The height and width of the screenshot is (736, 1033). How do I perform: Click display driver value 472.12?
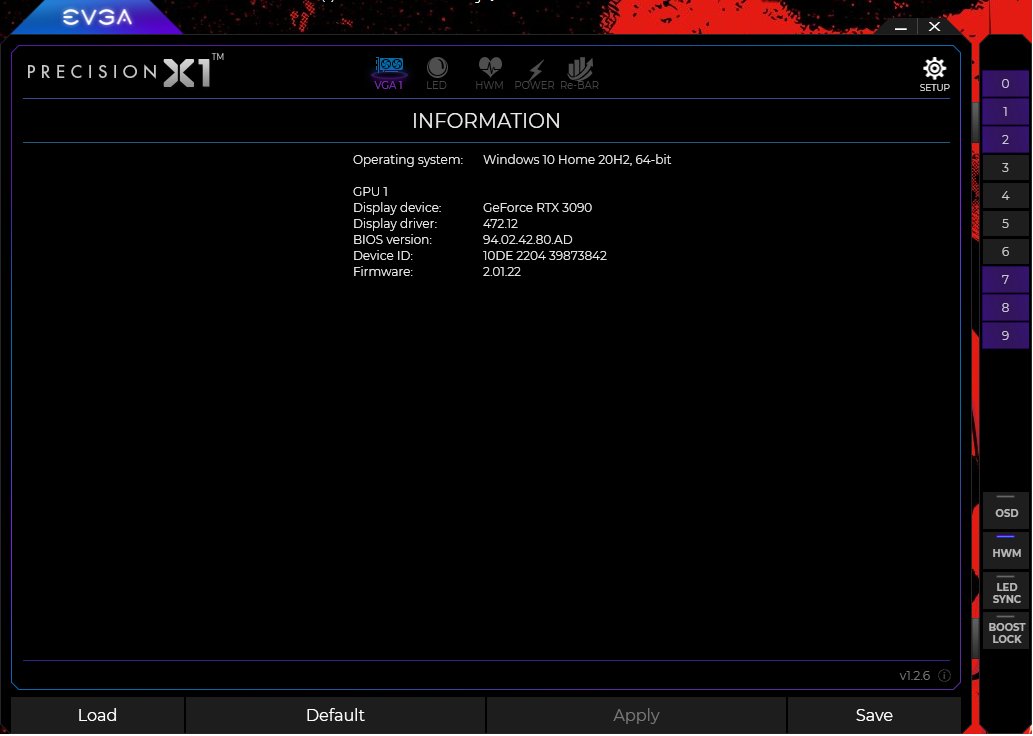[500, 223]
